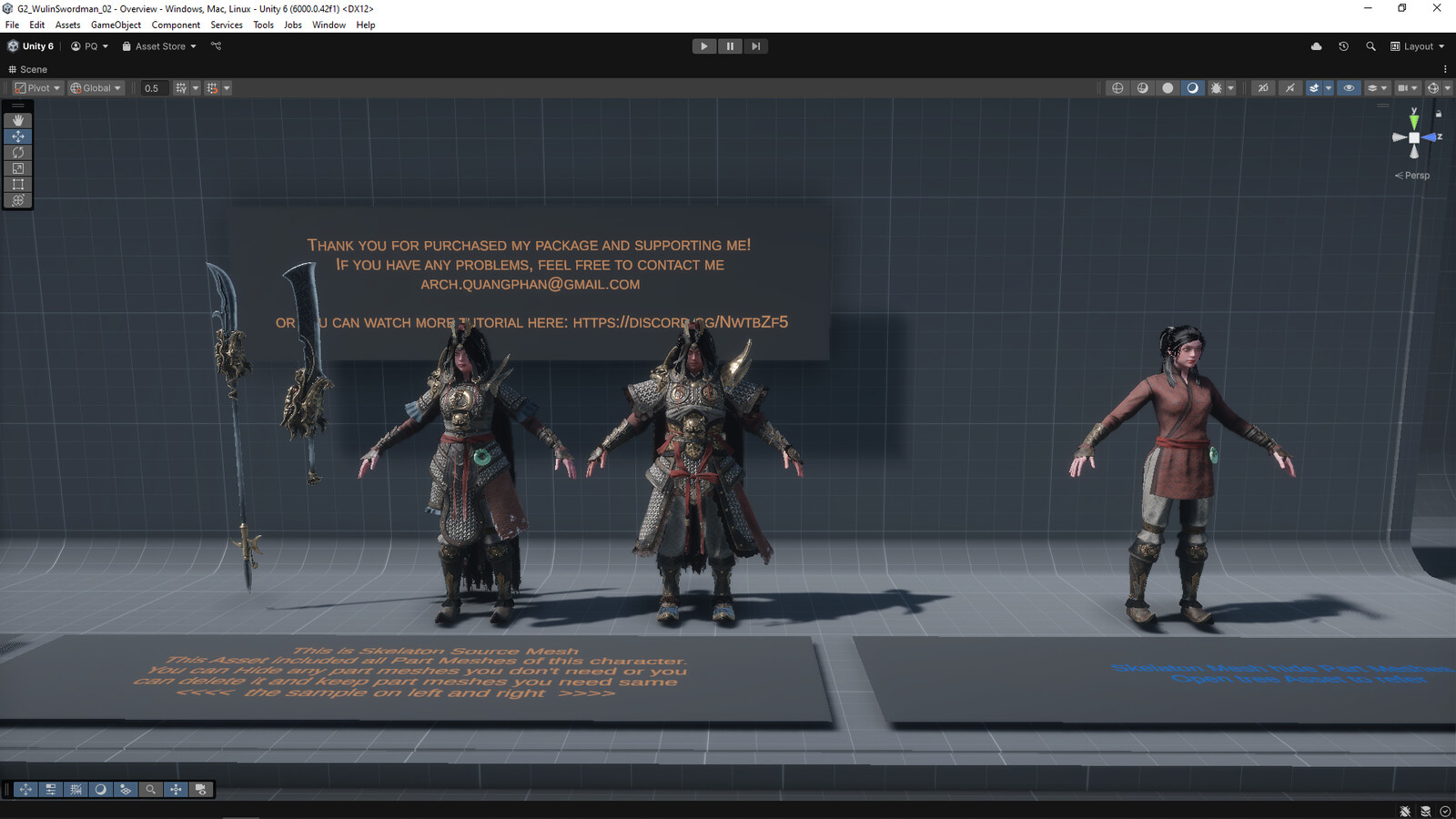Toggle scene lighting button

tap(1289, 88)
